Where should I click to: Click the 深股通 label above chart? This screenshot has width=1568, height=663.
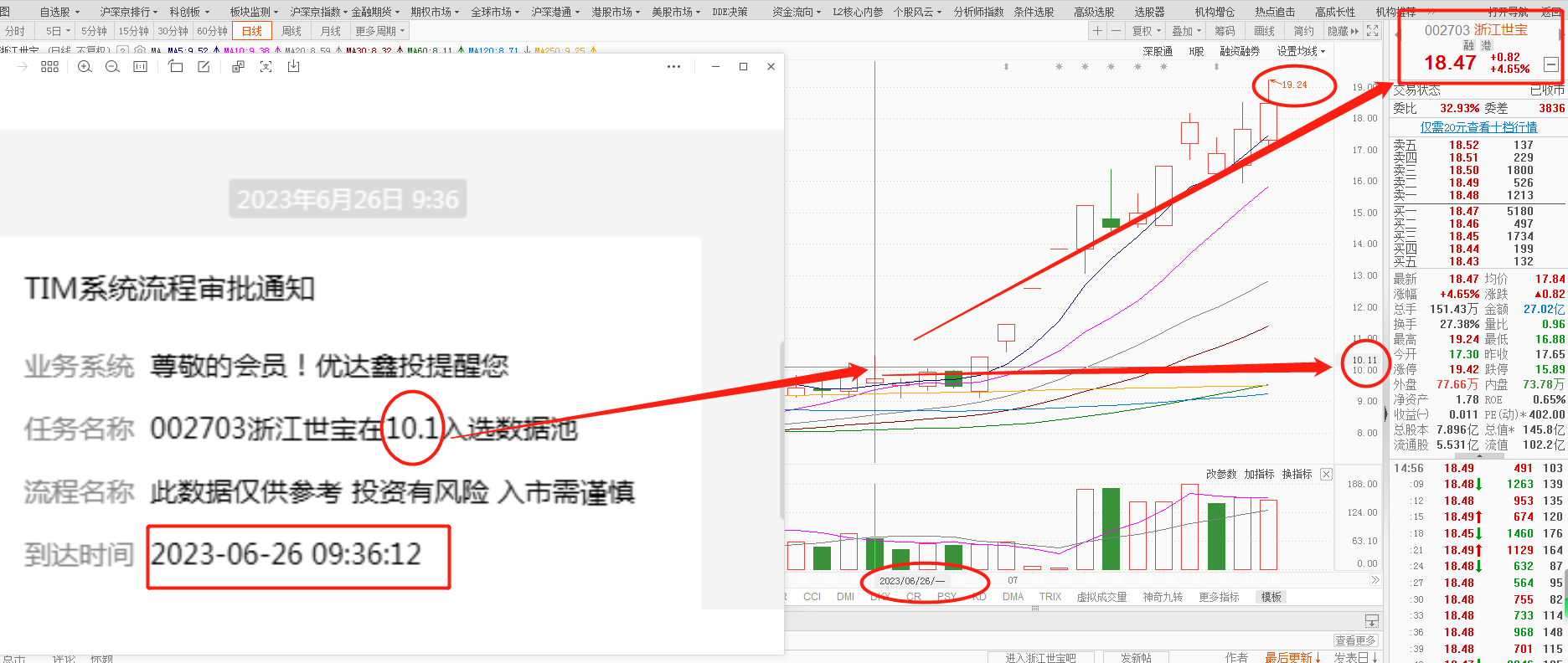(1158, 51)
